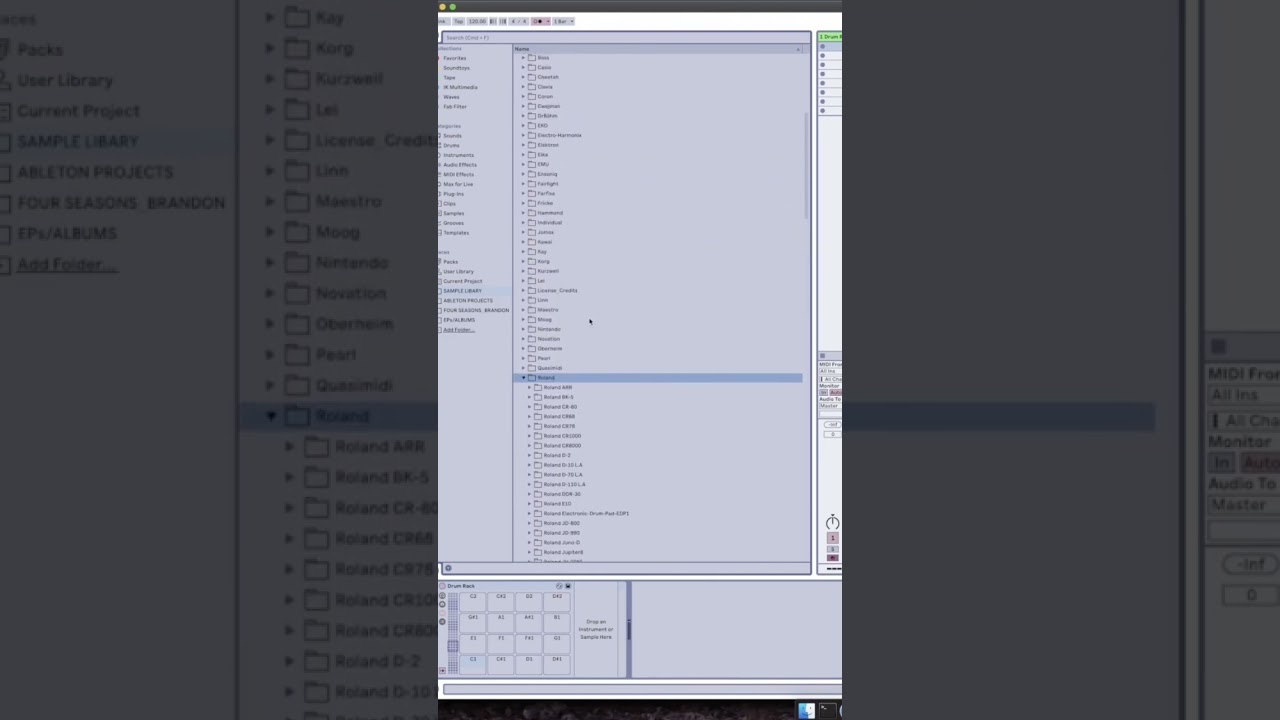This screenshot has width=1280, height=720.
Task: Select the Roland Juno-D folder row
Action: tap(660, 543)
